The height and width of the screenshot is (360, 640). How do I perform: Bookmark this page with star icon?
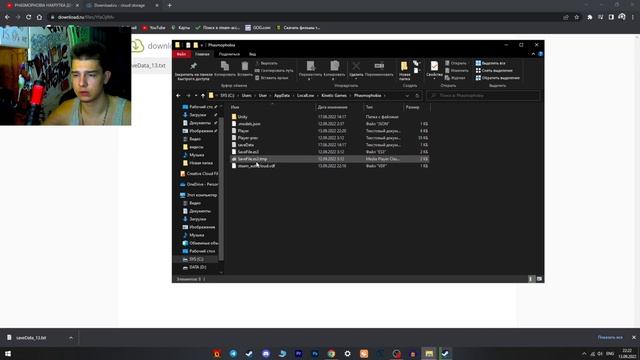(577, 17)
